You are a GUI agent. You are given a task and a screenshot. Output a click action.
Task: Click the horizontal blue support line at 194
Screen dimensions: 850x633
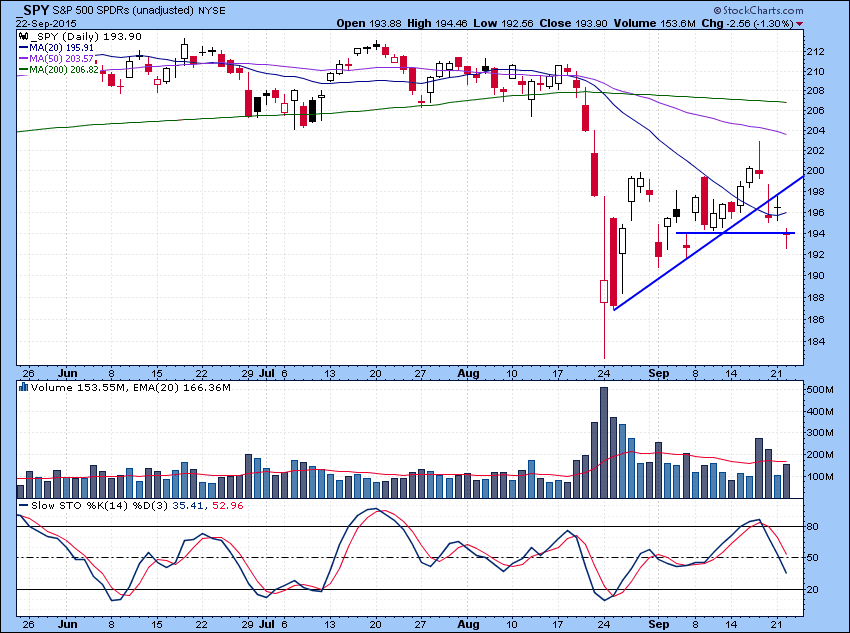pyautogui.click(x=735, y=233)
